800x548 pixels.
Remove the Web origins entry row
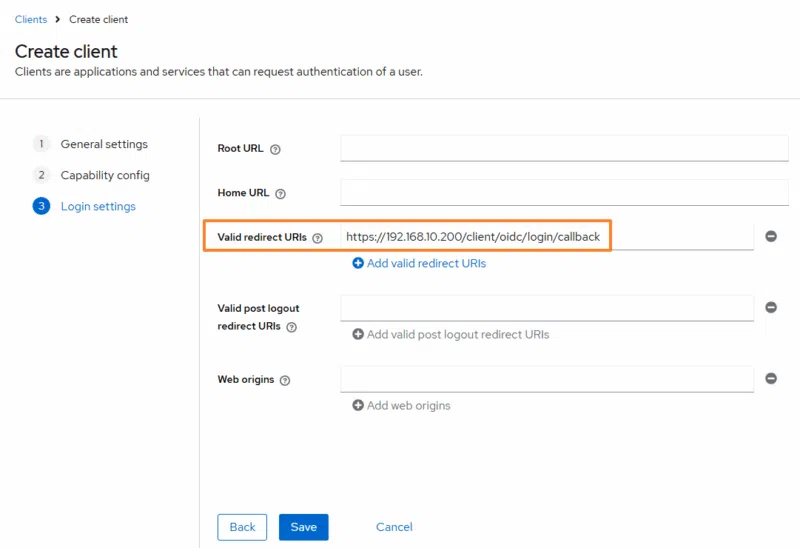[x=771, y=379]
